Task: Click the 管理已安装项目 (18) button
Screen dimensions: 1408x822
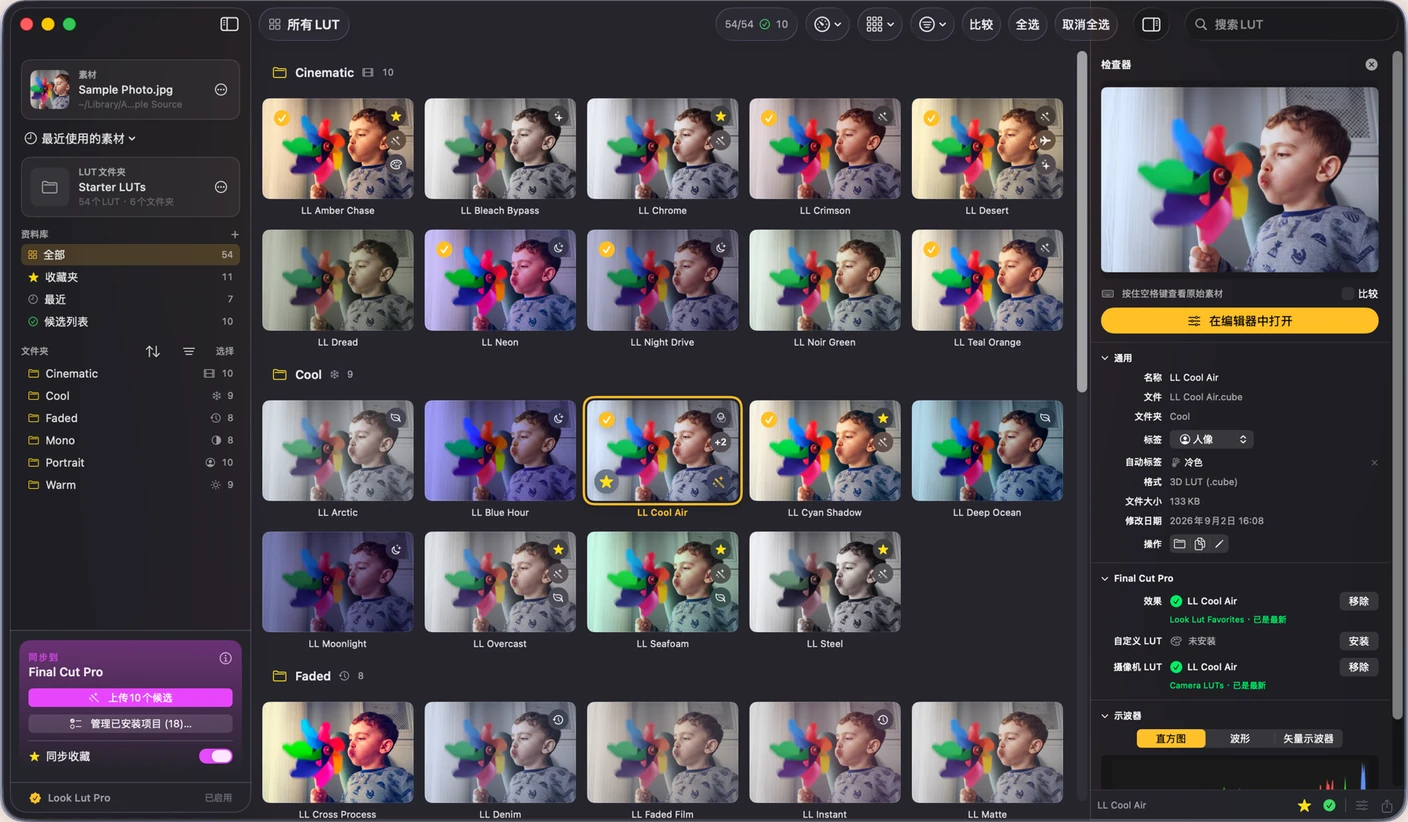Action: coord(130,723)
